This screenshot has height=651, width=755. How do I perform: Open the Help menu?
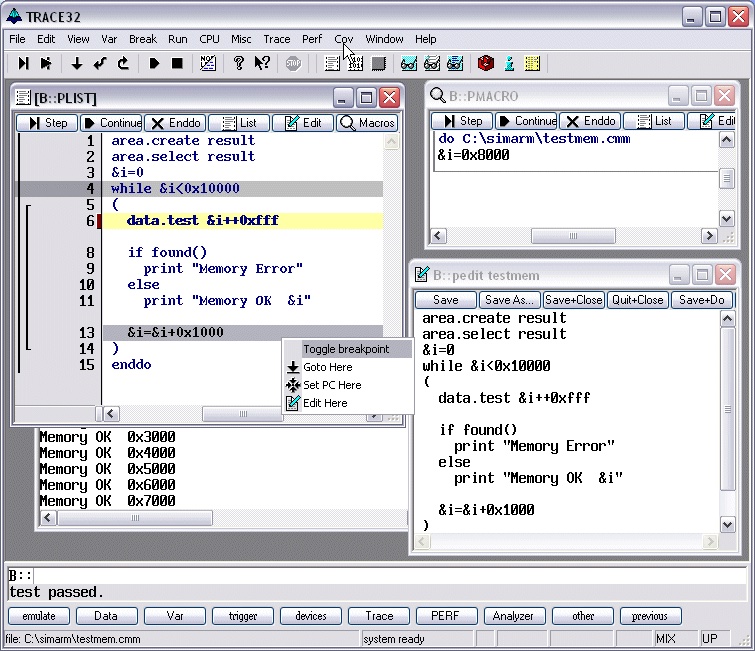[x=426, y=39]
